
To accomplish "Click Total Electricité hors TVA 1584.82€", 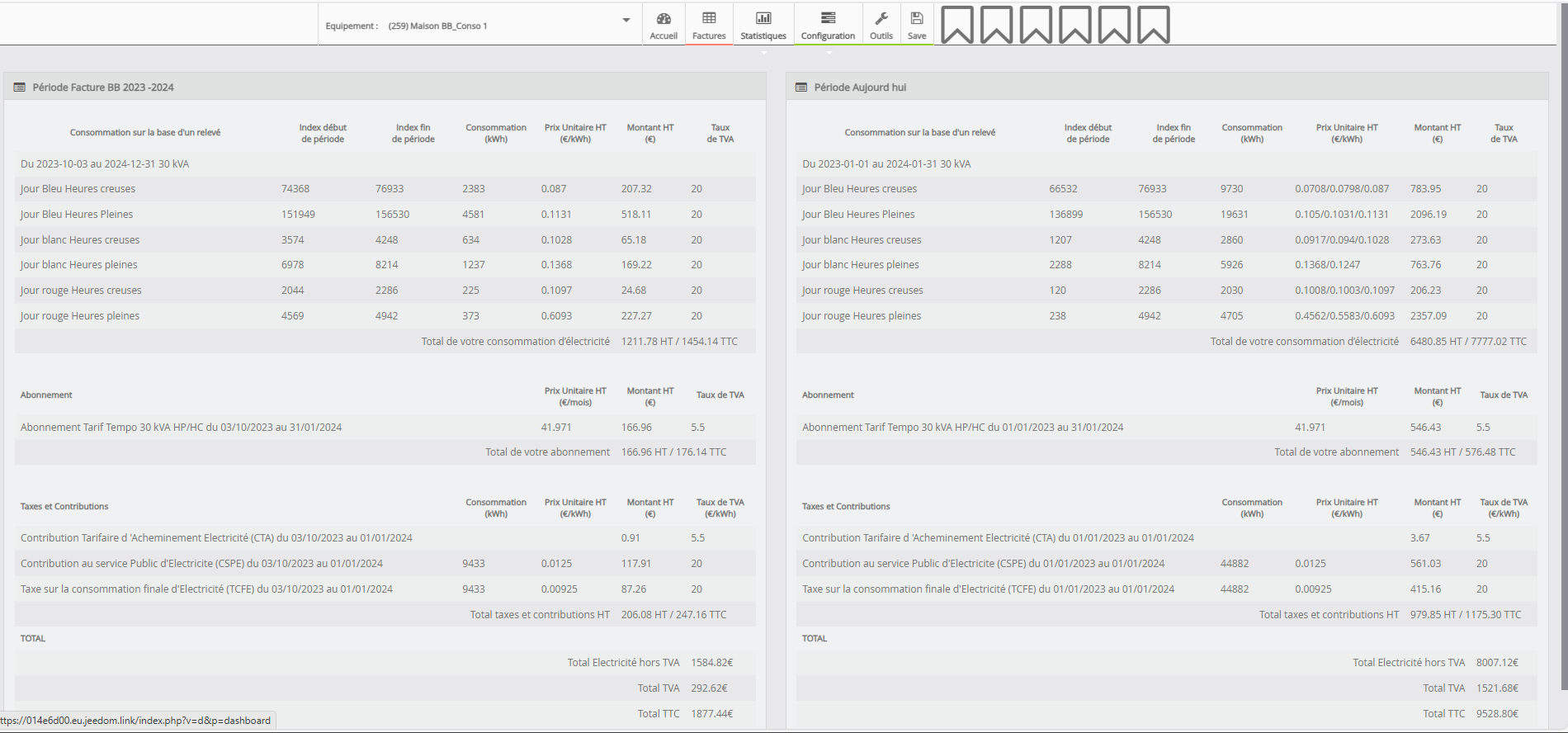I will pos(712,663).
